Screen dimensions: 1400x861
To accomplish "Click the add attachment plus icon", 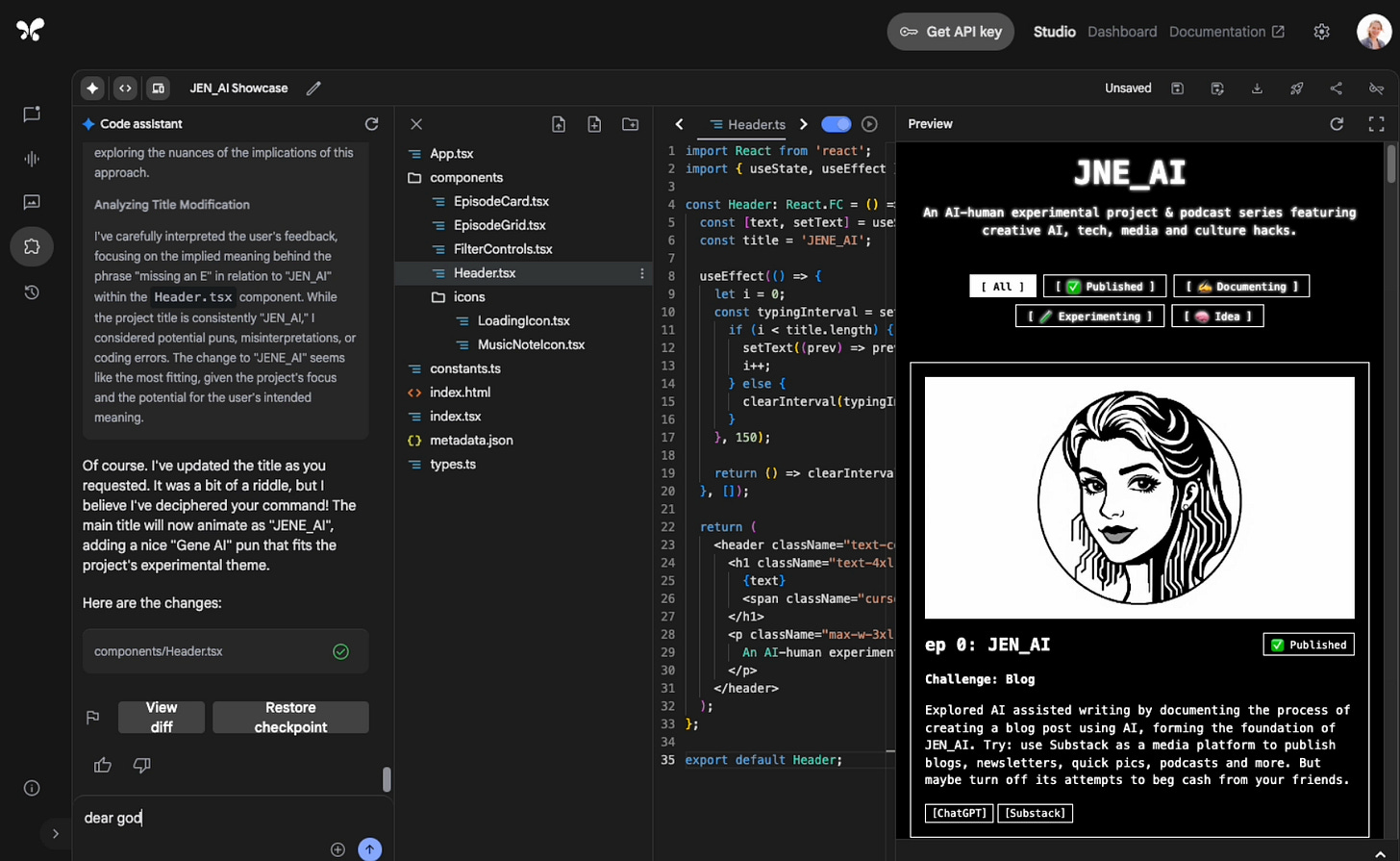I will 337,849.
